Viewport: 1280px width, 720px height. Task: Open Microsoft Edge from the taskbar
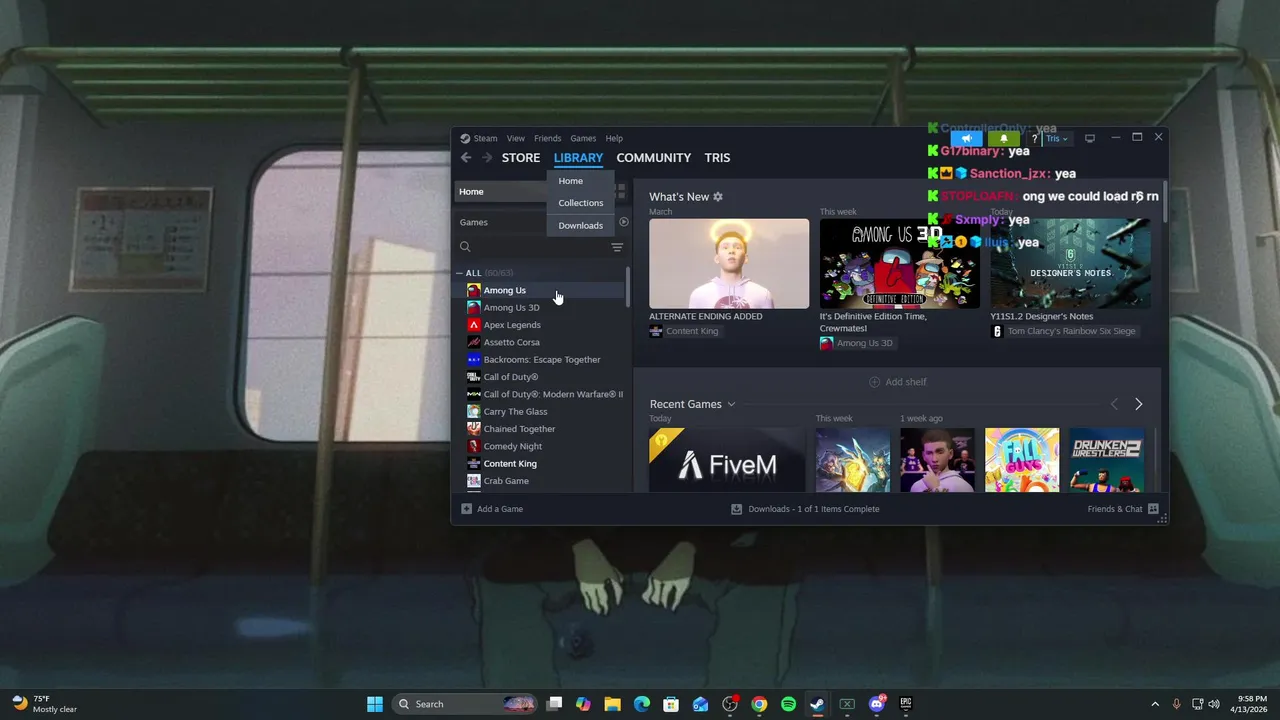642,704
